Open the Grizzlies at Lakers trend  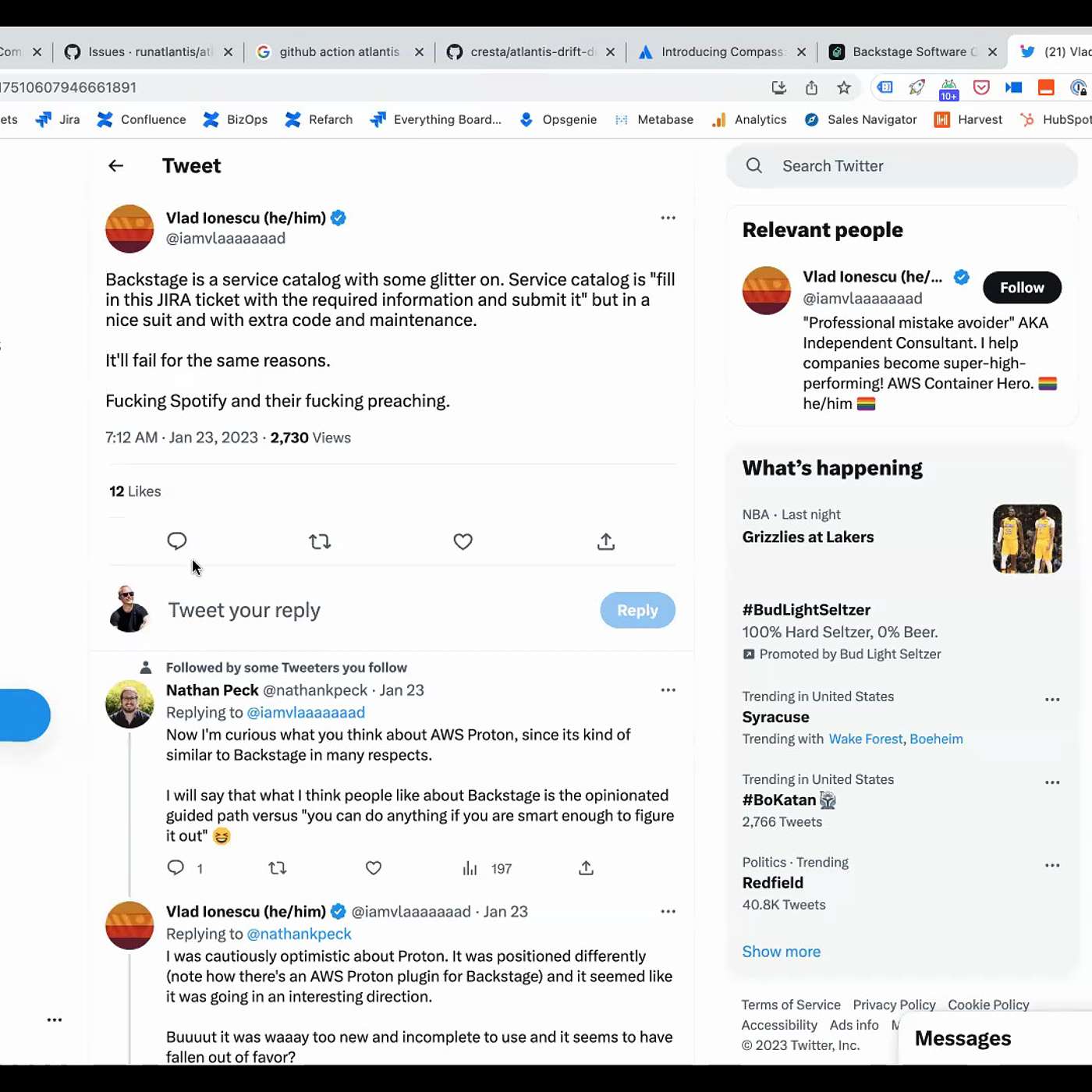[808, 537]
